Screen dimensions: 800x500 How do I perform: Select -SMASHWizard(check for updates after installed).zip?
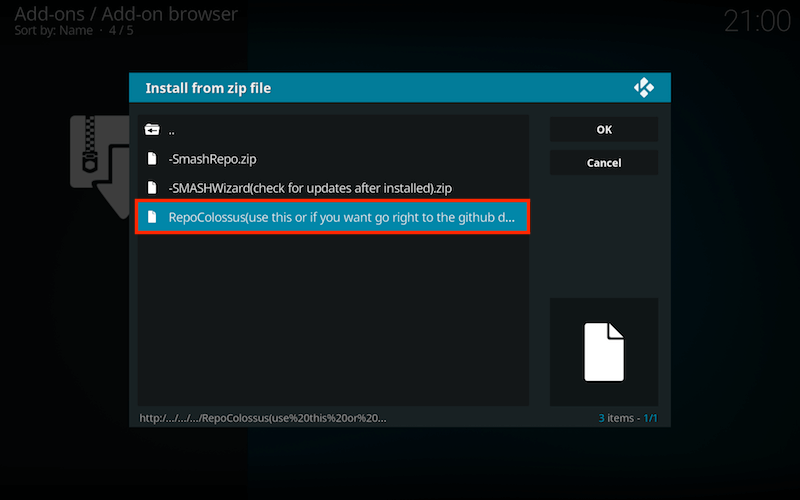tap(333, 188)
